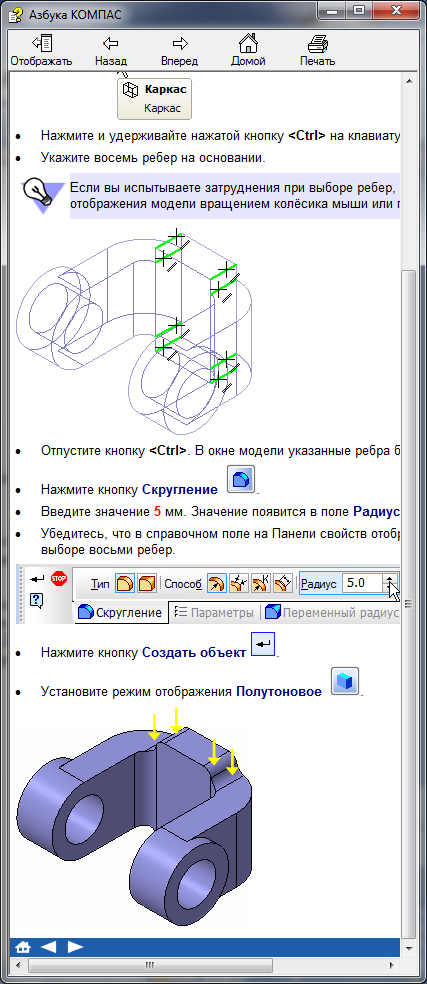Select second Тип fillet type icon
This screenshot has height=984, width=427.
[146, 584]
